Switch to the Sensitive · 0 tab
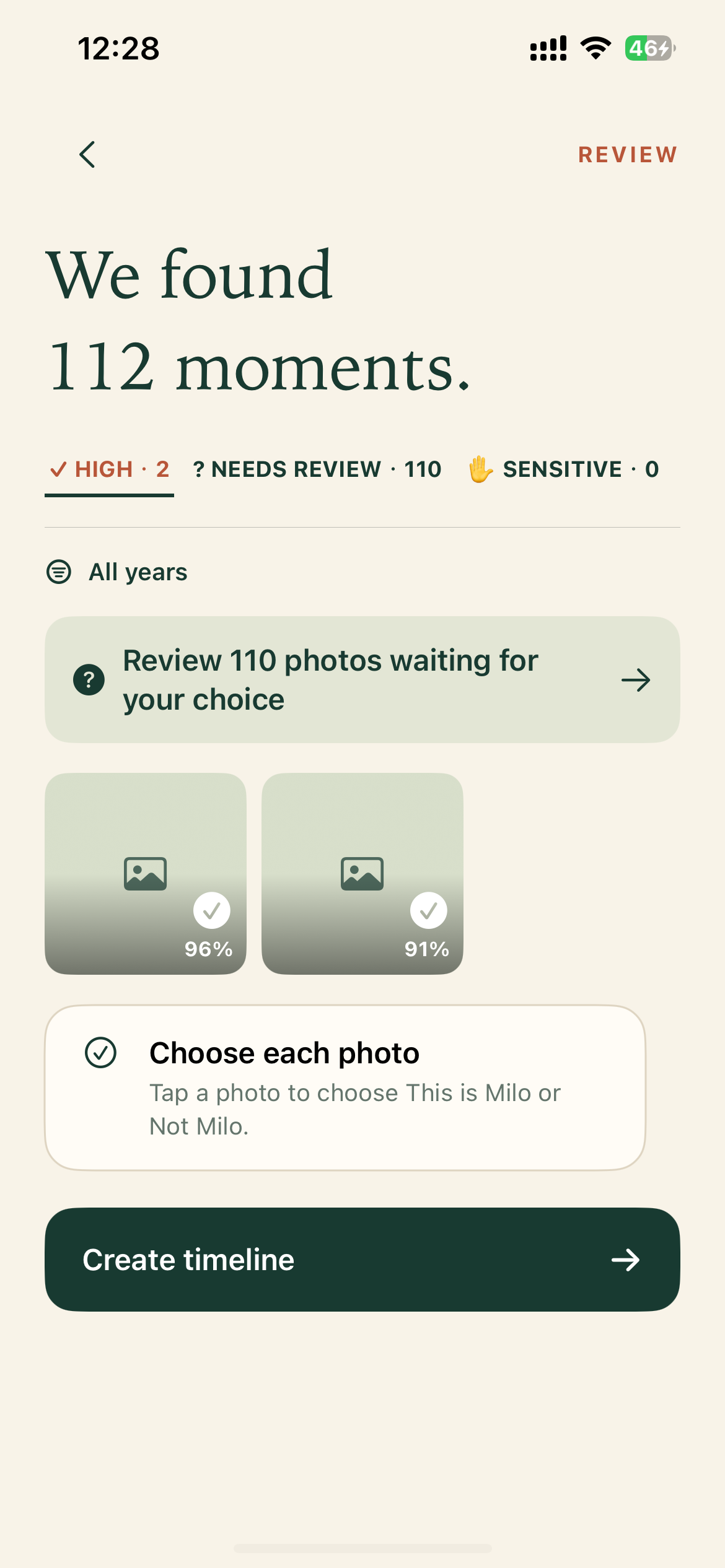The height and width of the screenshot is (1568, 725). (x=563, y=469)
